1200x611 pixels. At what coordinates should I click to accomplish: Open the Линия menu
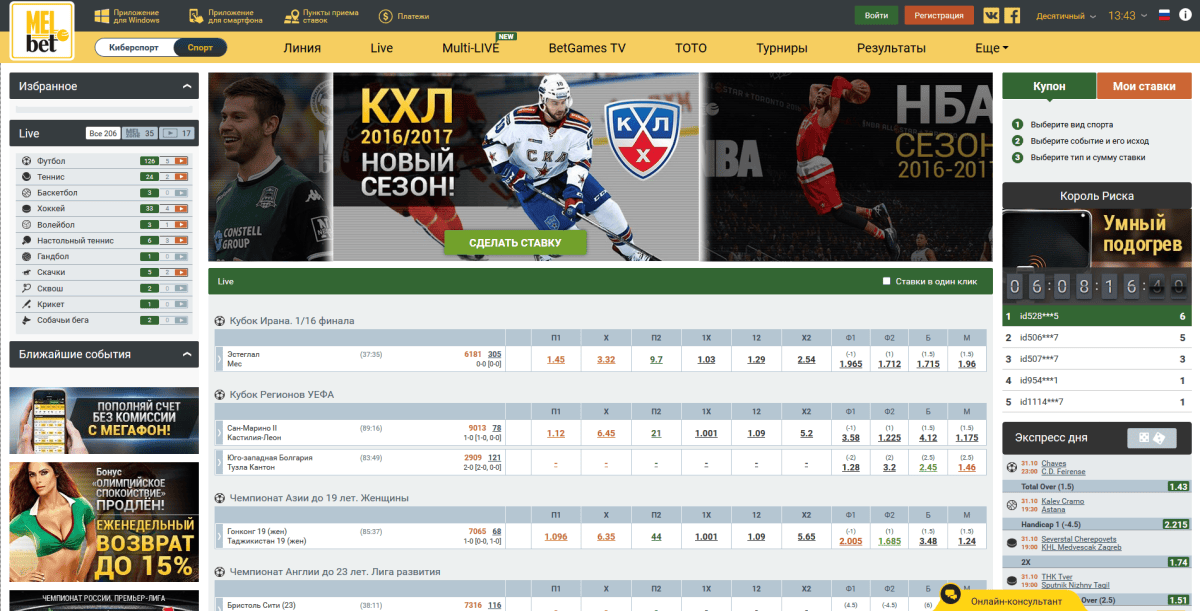[302, 48]
